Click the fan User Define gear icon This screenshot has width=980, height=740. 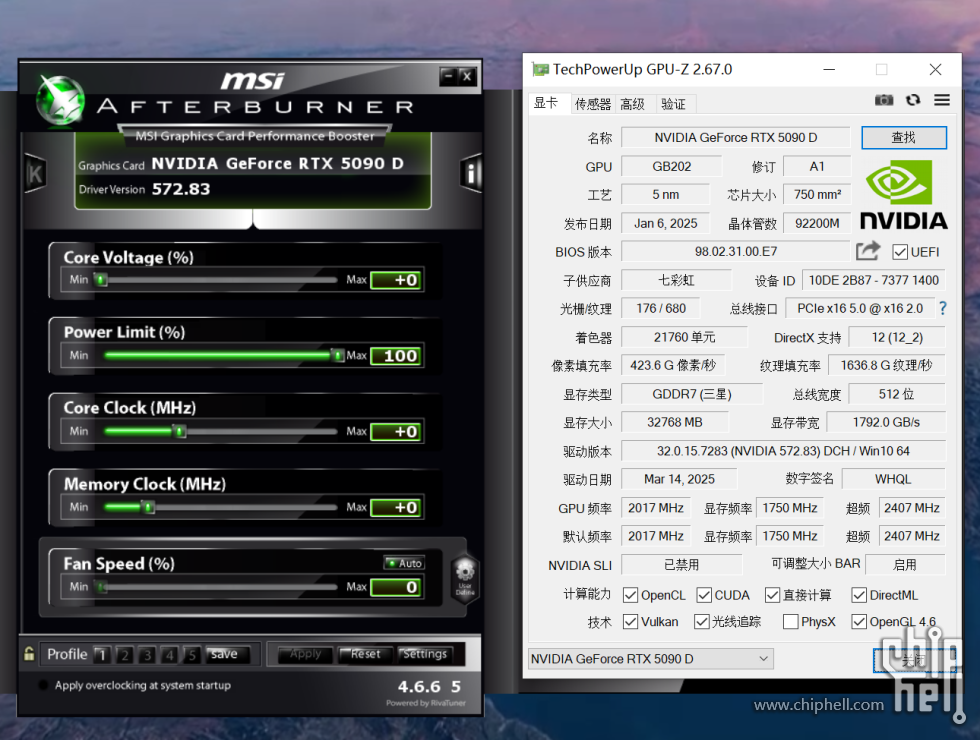(x=465, y=576)
